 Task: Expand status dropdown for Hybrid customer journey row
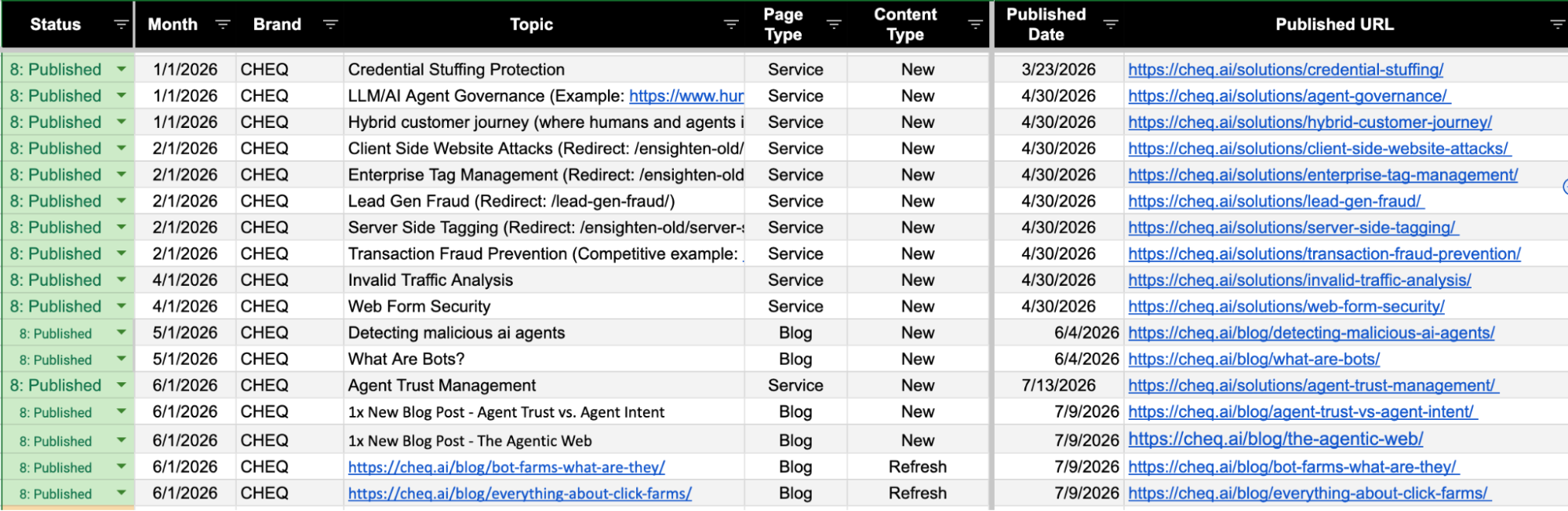(x=122, y=122)
